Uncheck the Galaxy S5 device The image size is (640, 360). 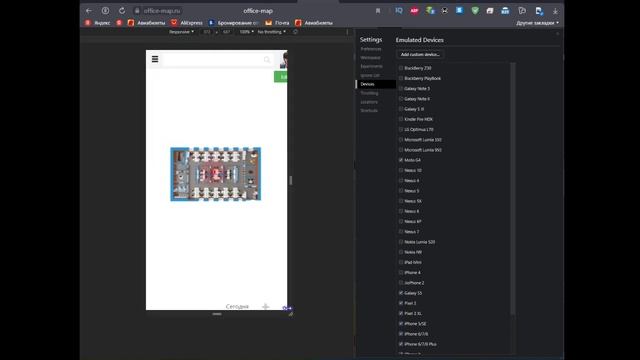401,293
